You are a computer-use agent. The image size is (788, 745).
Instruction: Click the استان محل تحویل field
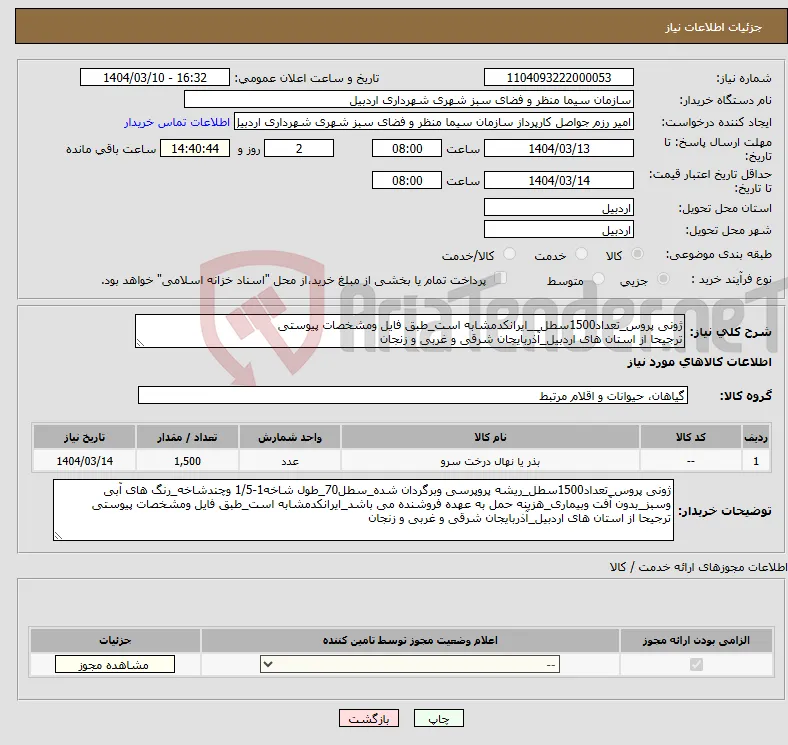(x=558, y=208)
